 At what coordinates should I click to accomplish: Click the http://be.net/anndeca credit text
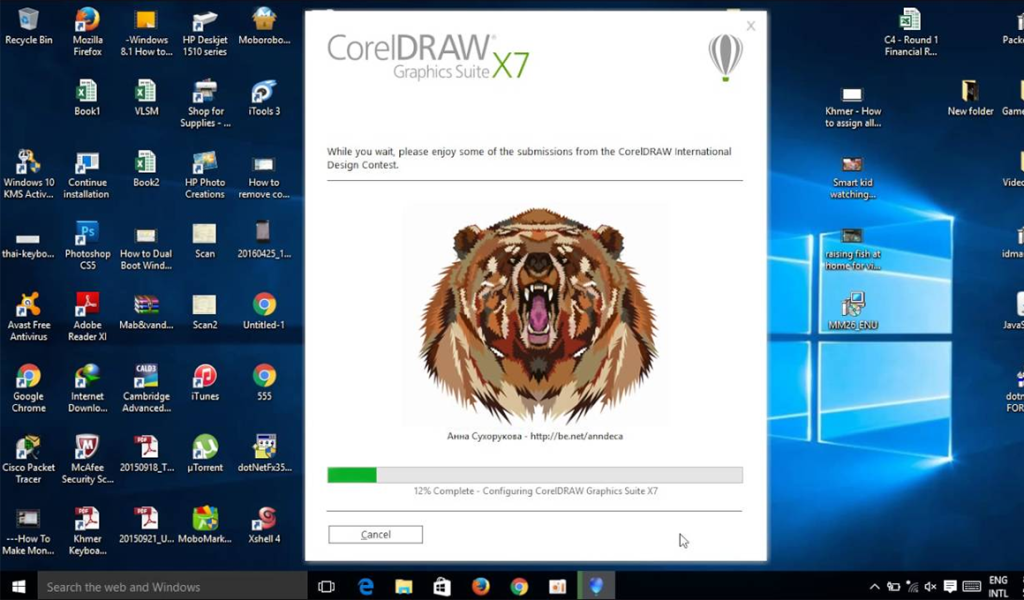click(577, 436)
